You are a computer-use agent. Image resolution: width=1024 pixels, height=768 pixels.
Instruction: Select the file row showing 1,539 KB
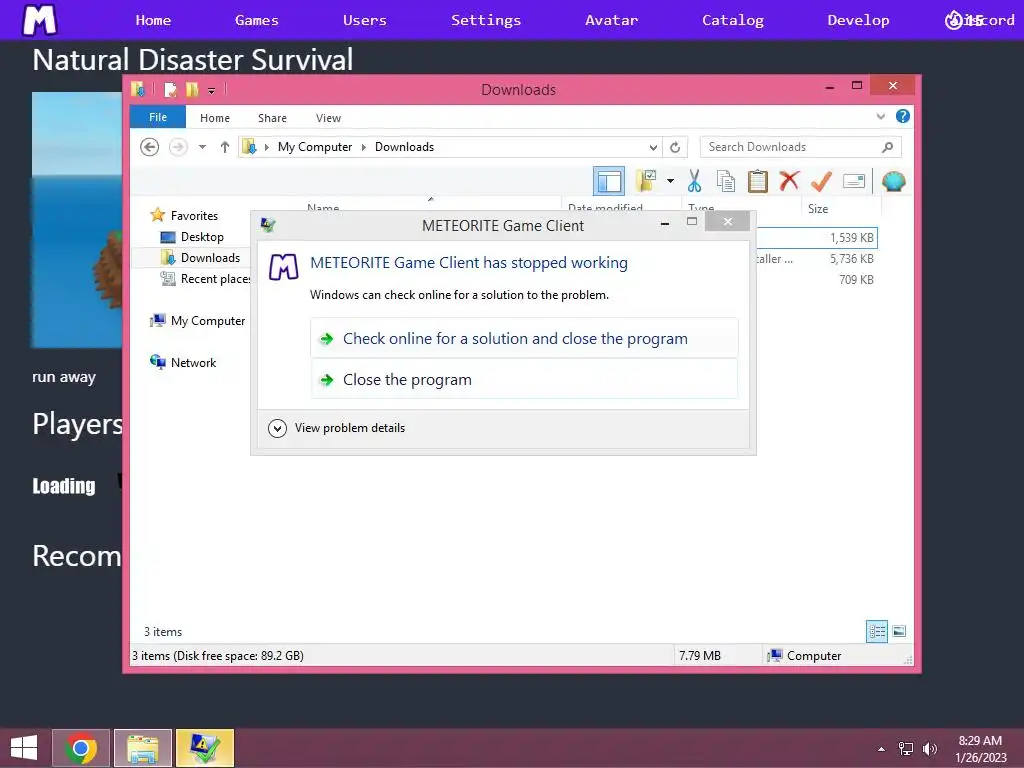816,238
